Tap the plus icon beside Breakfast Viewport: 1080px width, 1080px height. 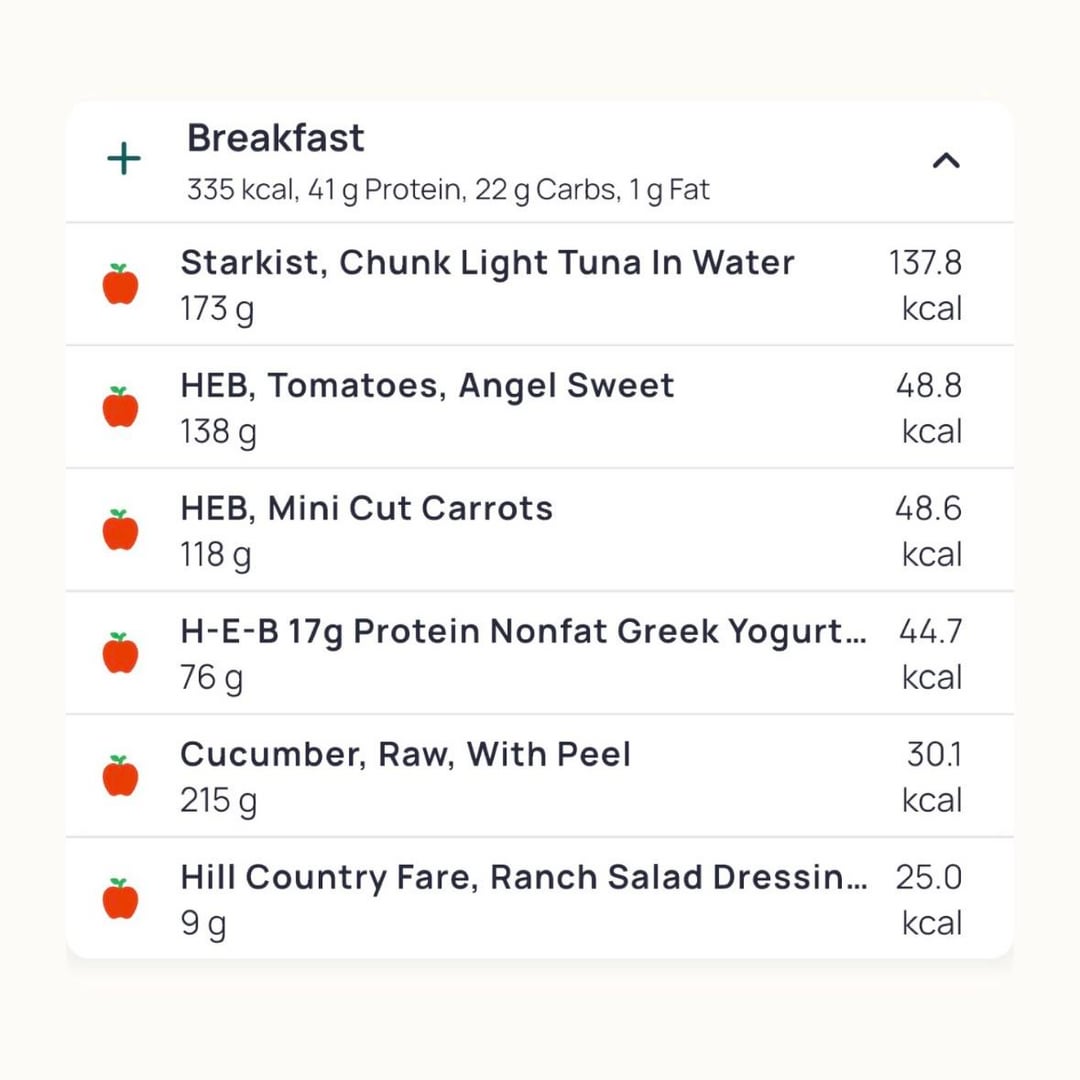coord(124,159)
